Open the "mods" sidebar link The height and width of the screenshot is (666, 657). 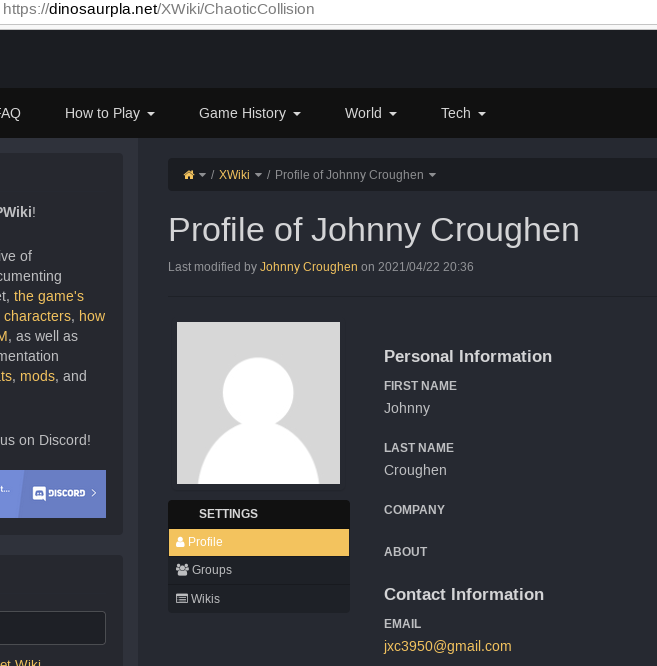[37, 376]
